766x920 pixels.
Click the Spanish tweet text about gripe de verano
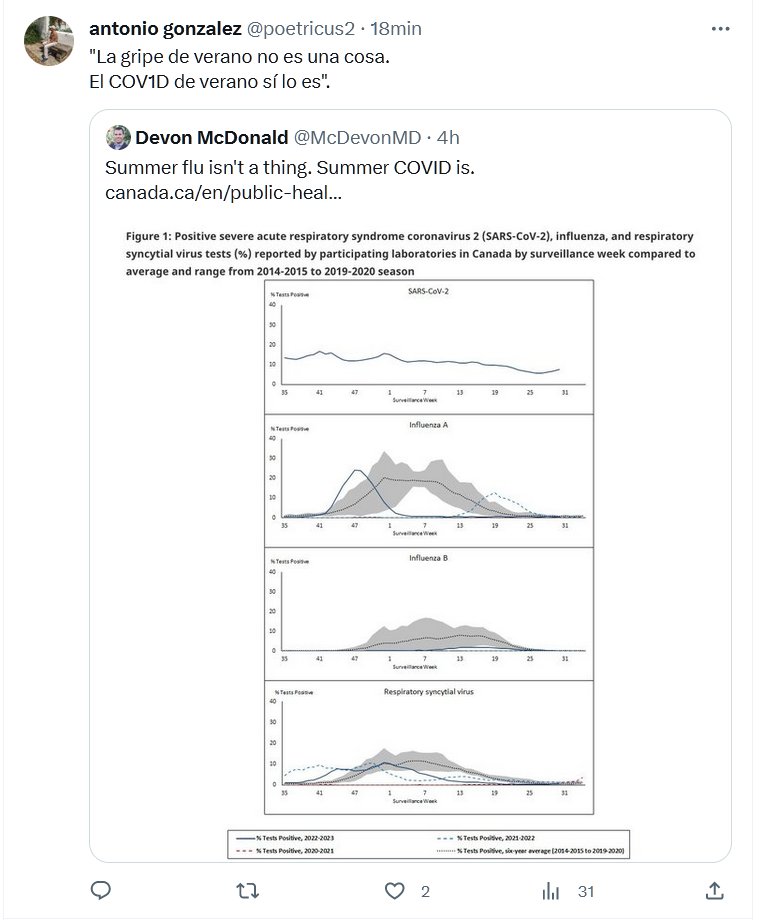[238, 57]
